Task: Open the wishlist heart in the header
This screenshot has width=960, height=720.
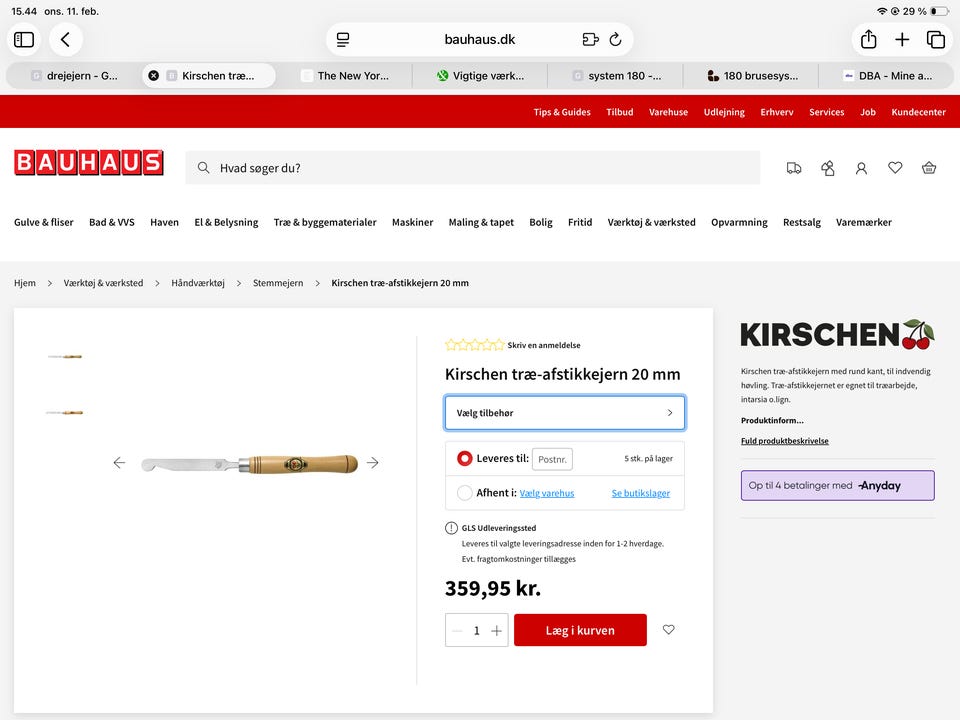Action: tap(895, 168)
